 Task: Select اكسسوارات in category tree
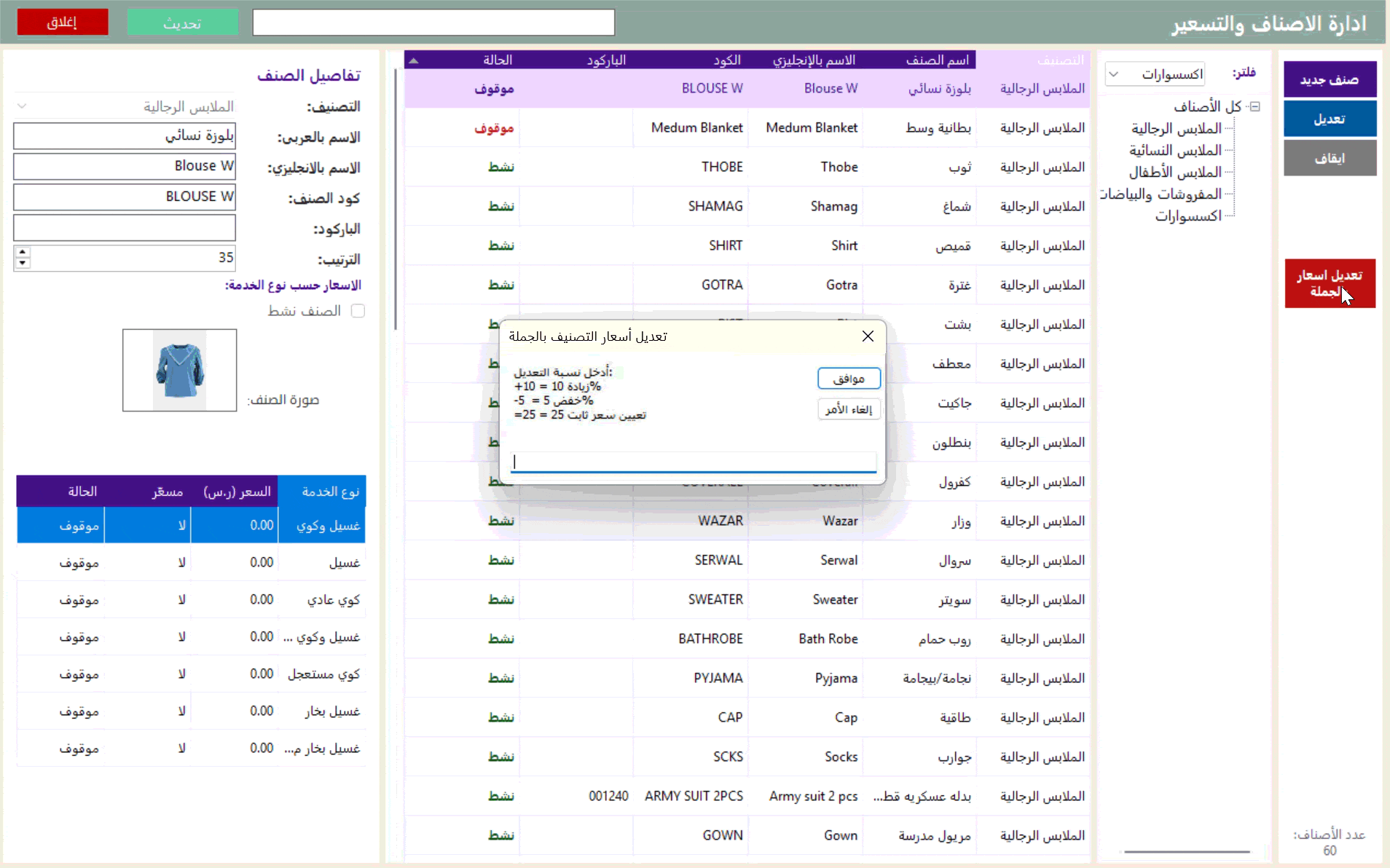tap(1188, 216)
